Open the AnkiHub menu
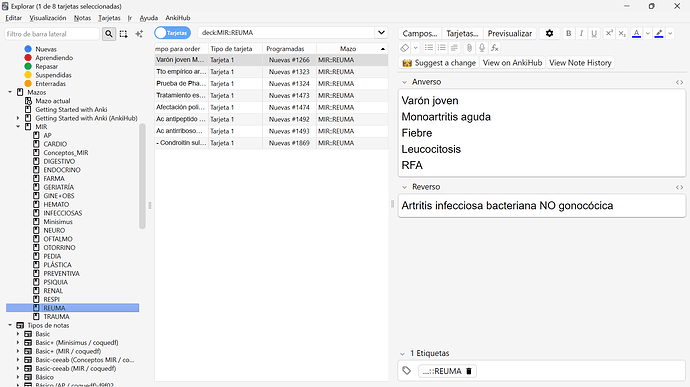The height and width of the screenshot is (387, 690). (178, 18)
